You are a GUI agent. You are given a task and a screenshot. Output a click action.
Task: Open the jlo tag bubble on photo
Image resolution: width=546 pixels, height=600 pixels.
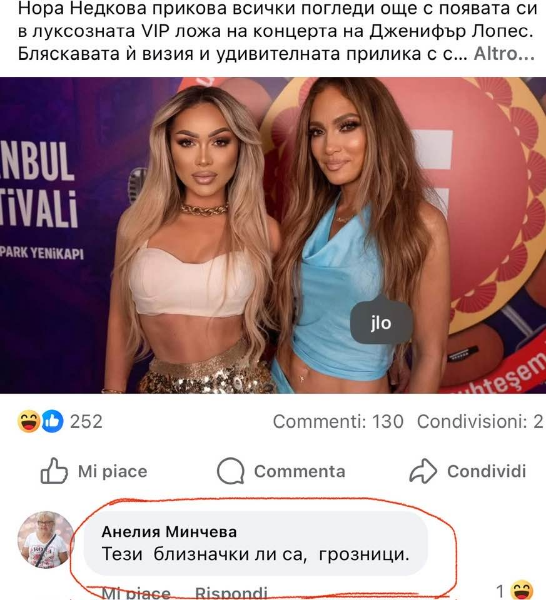pyautogui.click(x=381, y=323)
